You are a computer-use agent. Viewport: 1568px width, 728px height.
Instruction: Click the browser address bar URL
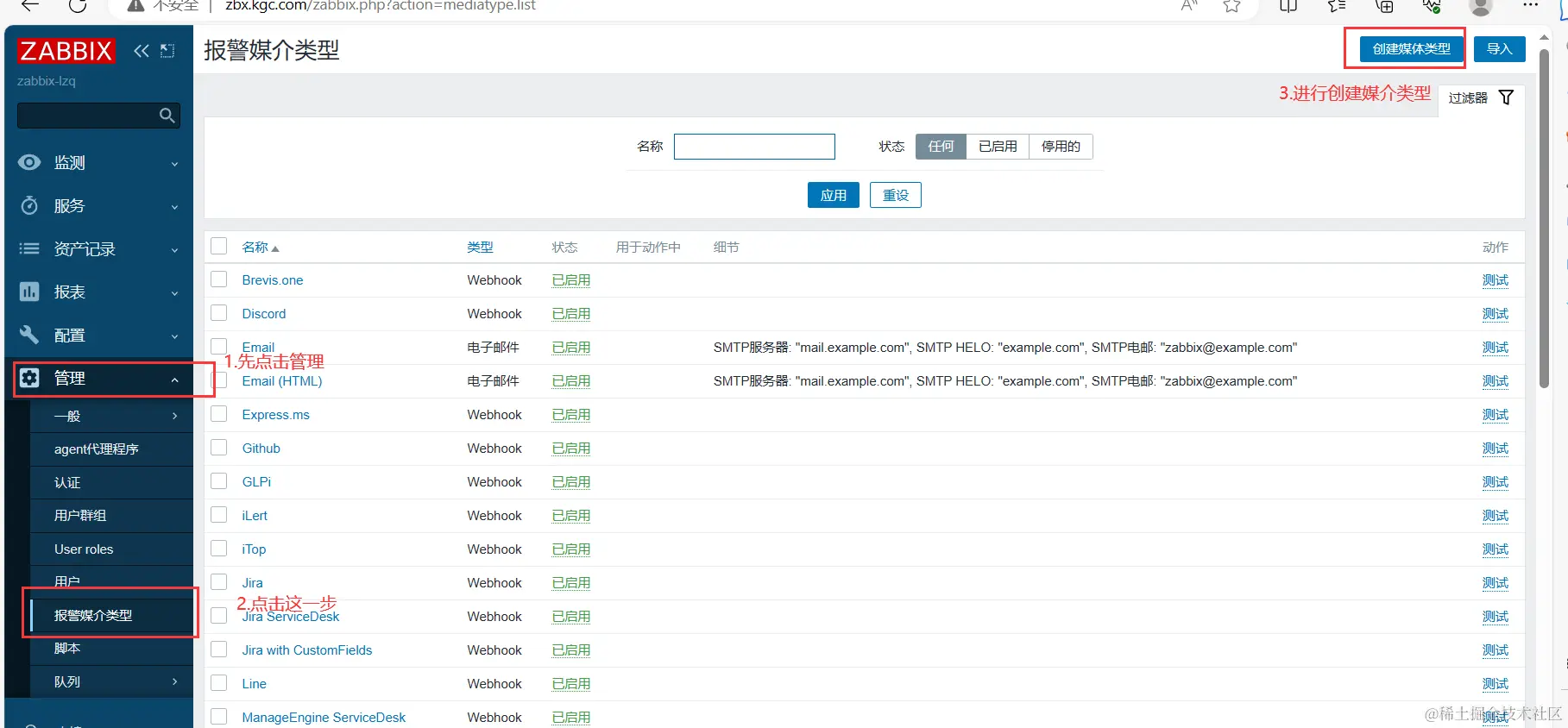tap(381, 5)
